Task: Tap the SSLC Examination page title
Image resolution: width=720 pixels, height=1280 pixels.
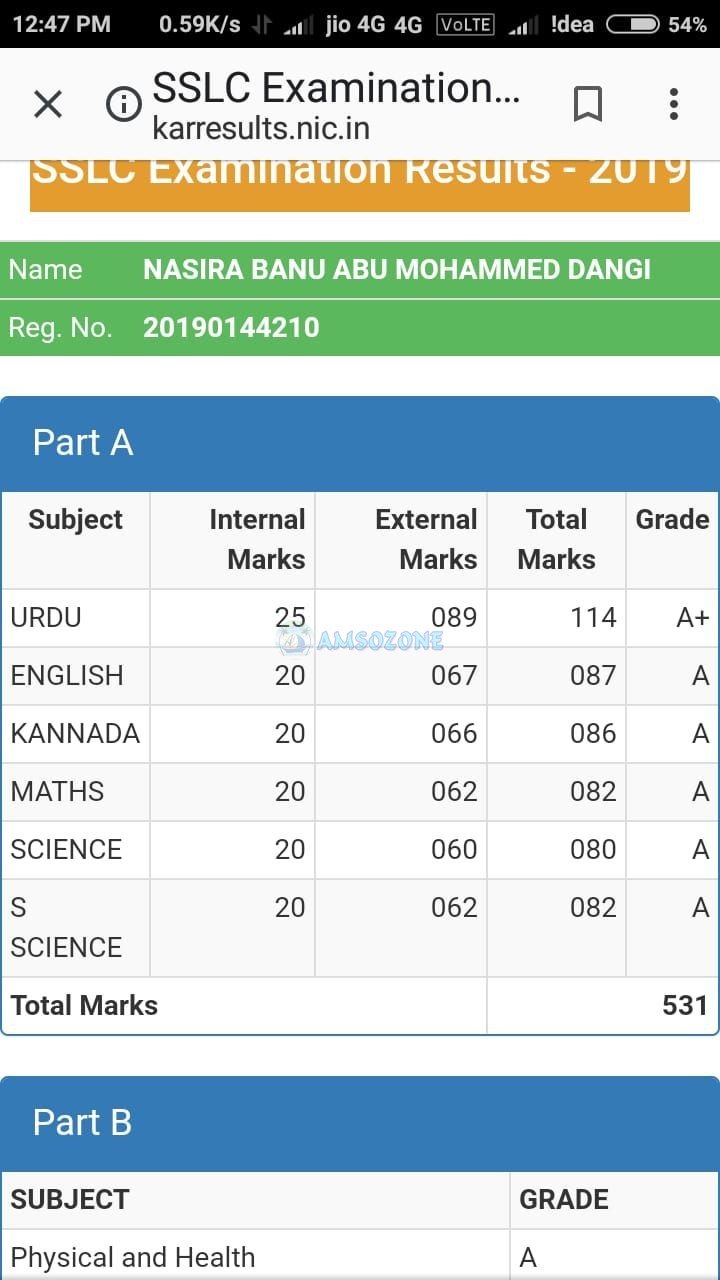Action: 336,89
